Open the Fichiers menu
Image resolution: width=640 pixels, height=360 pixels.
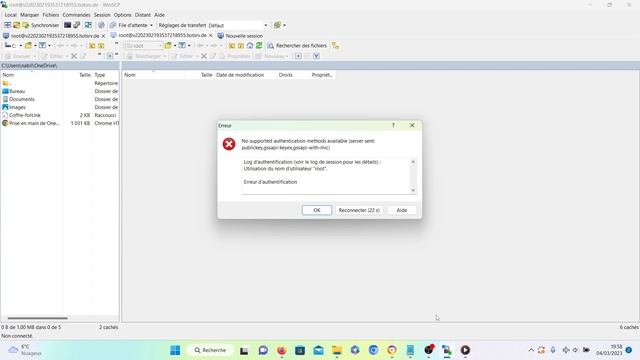click(51, 15)
